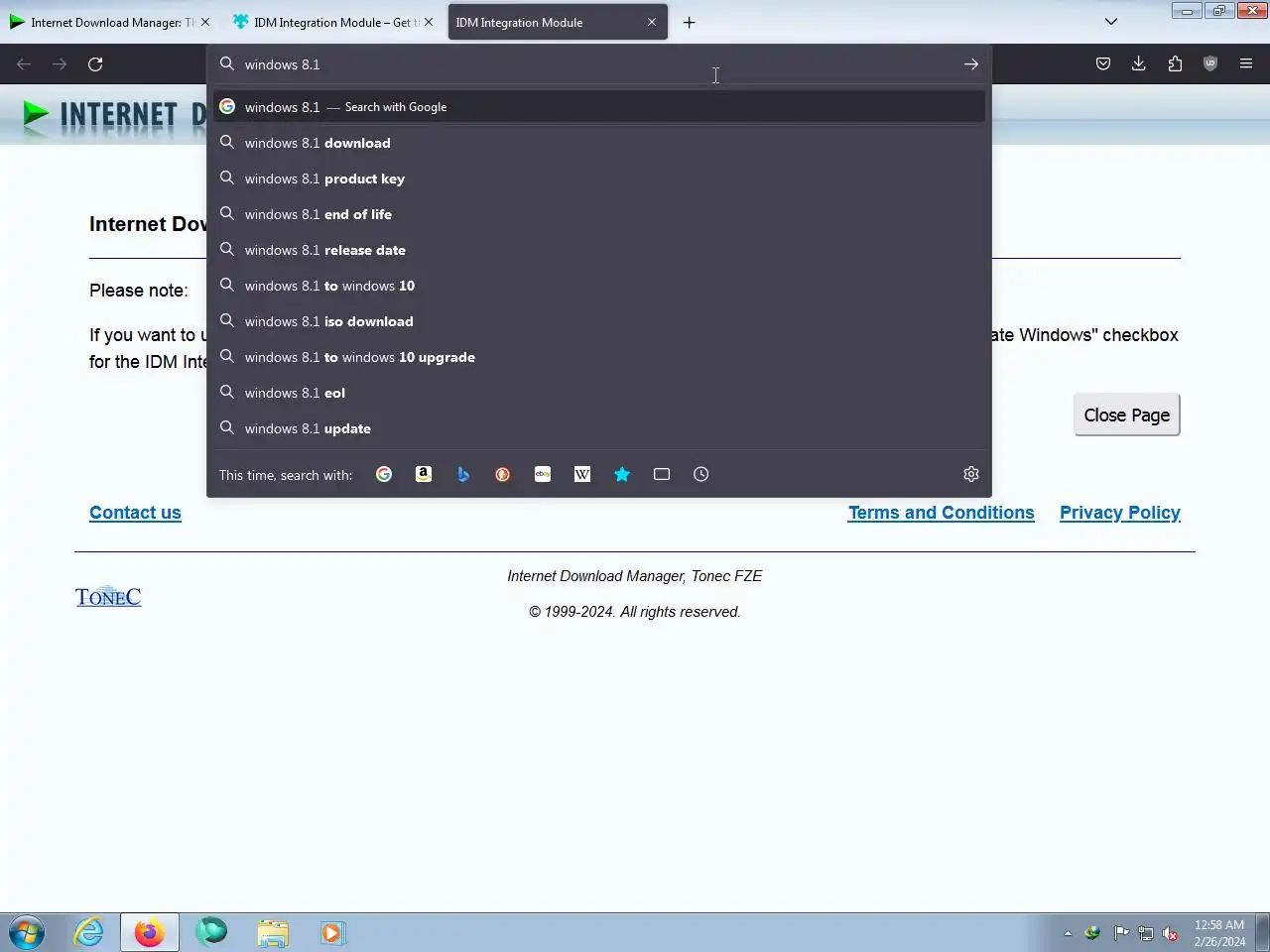Select suggestion 'windows 8.1 to windows 10'
Screen dimensions: 1270x952
click(599, 286)
